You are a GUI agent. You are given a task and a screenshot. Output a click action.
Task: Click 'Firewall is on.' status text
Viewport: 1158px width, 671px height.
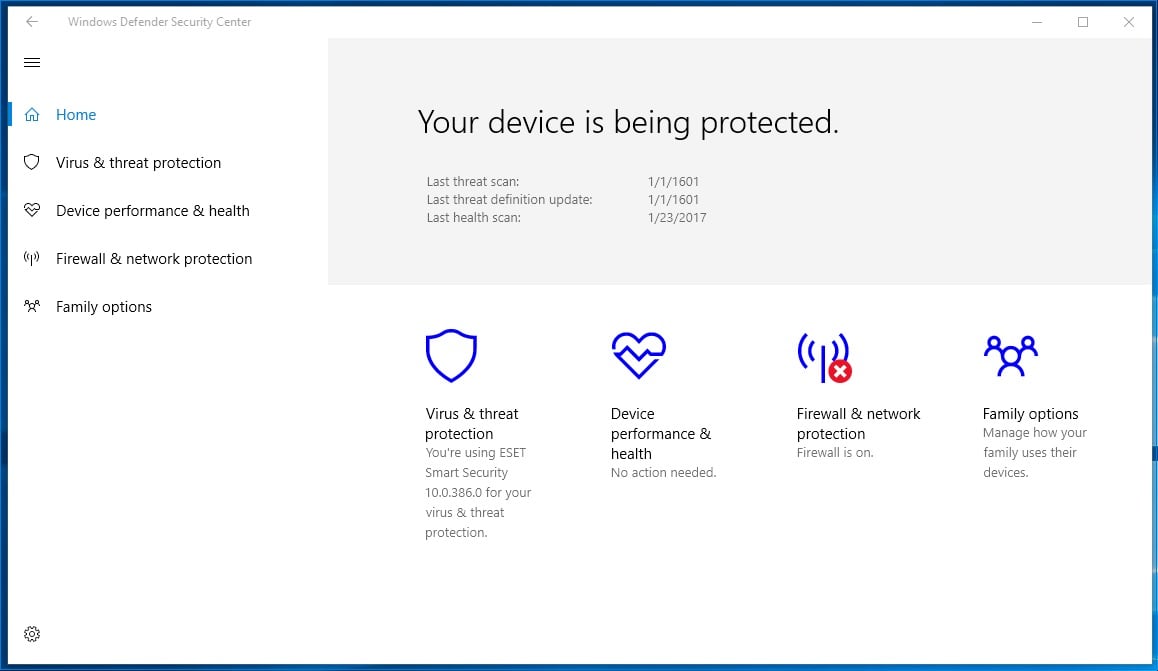pyautogui.click(x=835, y=453)
